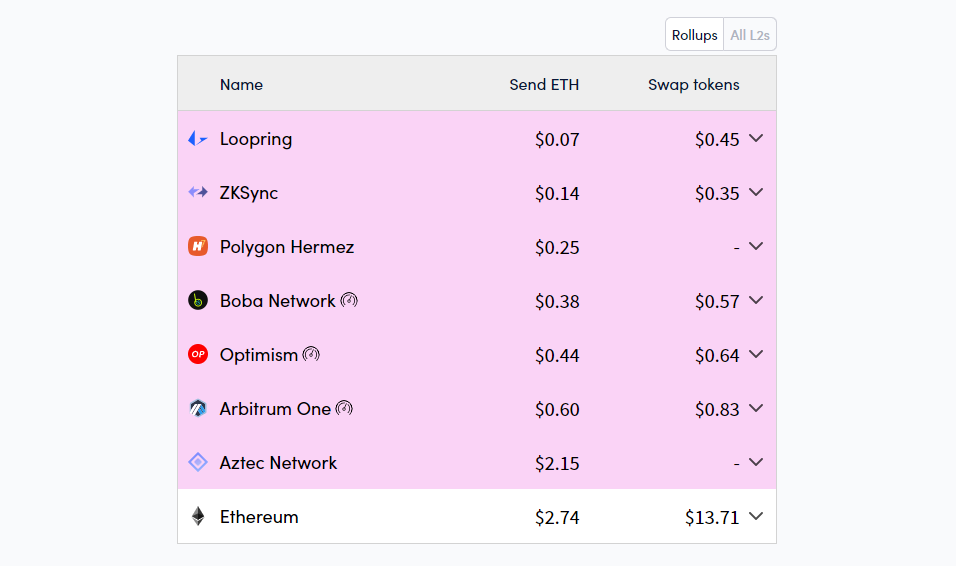Click the Ethereum logo icon
This screenshot has width=956, height=566.
pos(198,516)
